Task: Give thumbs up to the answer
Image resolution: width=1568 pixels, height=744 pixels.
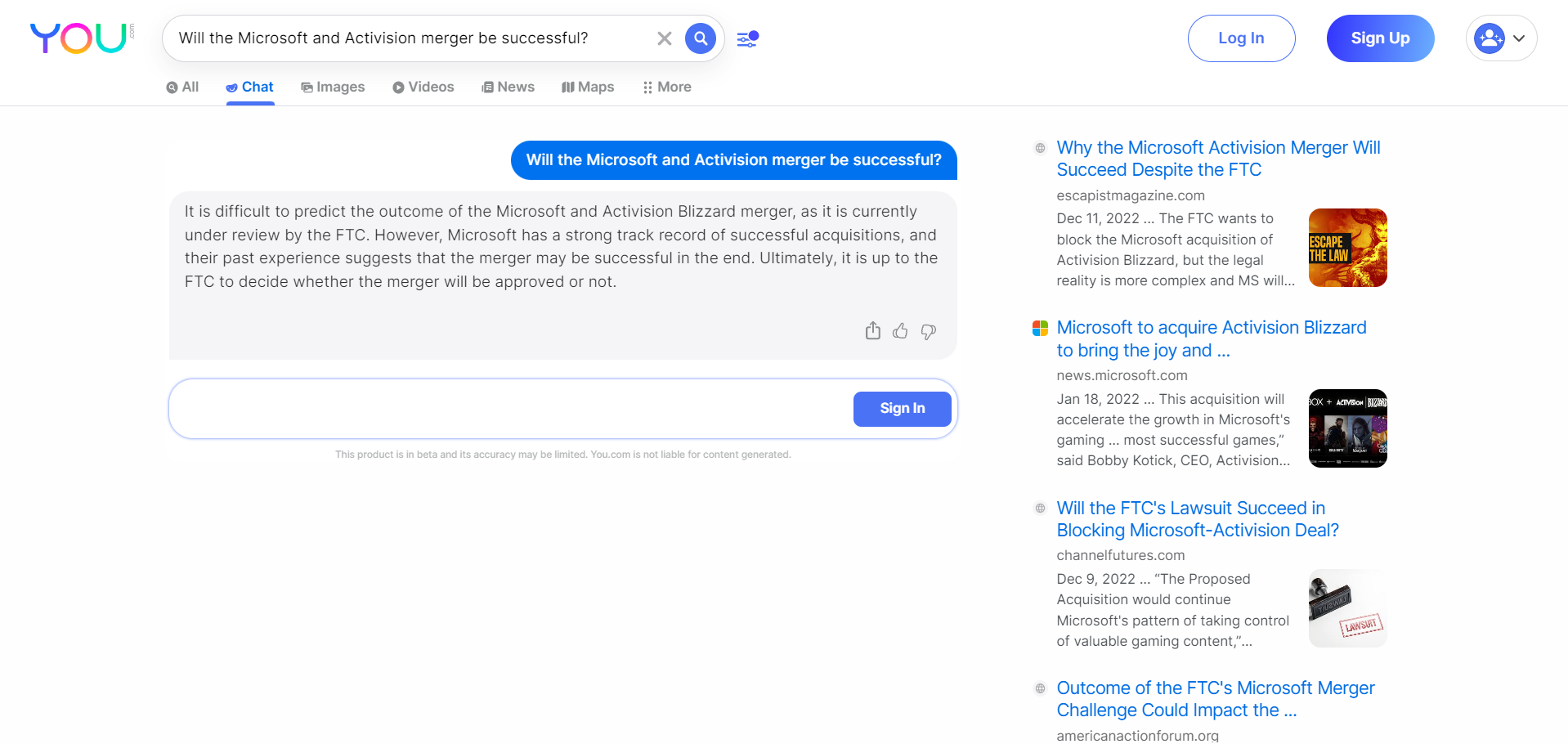Action: [900, 331]
